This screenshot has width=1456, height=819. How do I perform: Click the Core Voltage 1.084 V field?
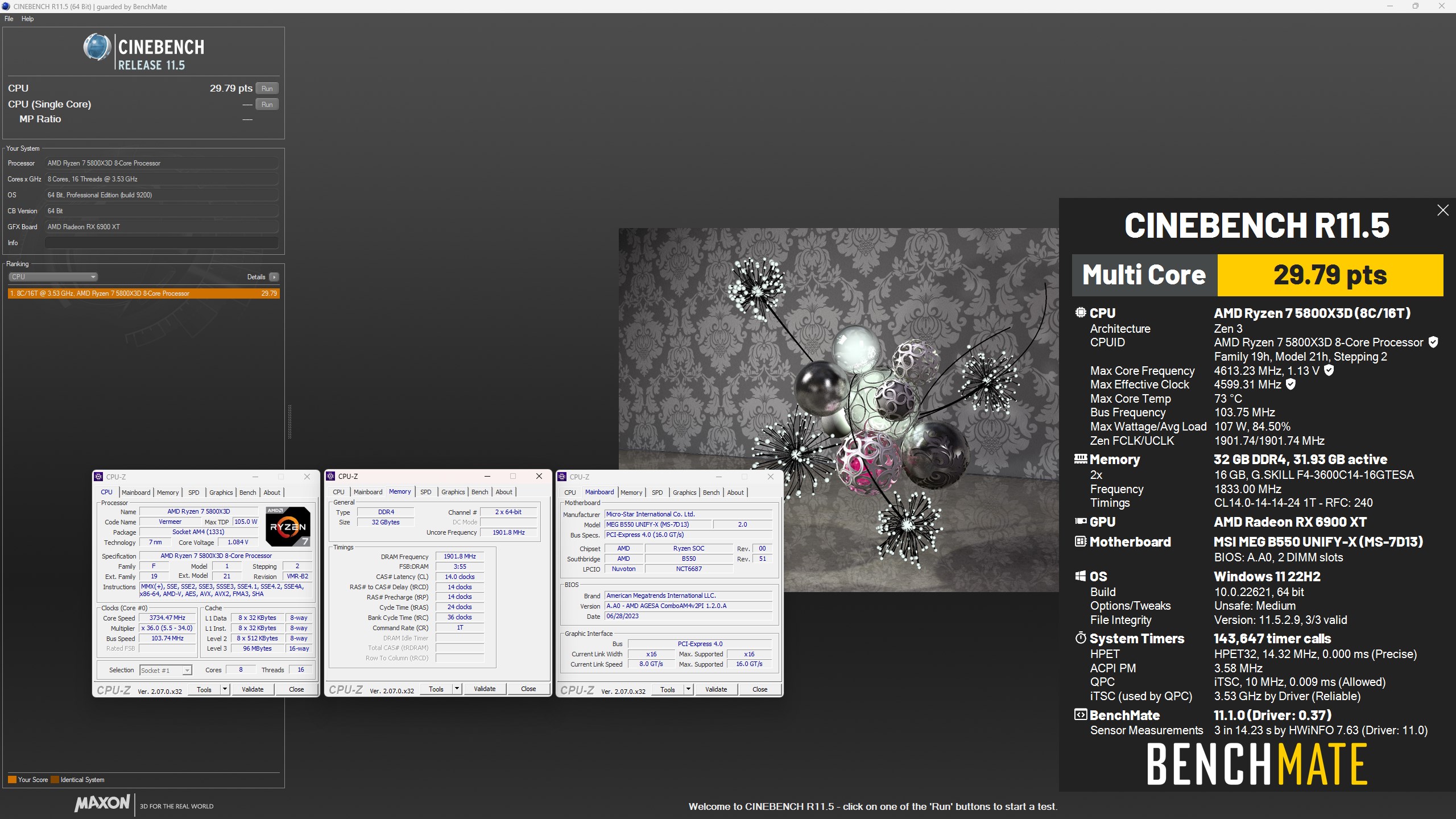click(238, 542)
